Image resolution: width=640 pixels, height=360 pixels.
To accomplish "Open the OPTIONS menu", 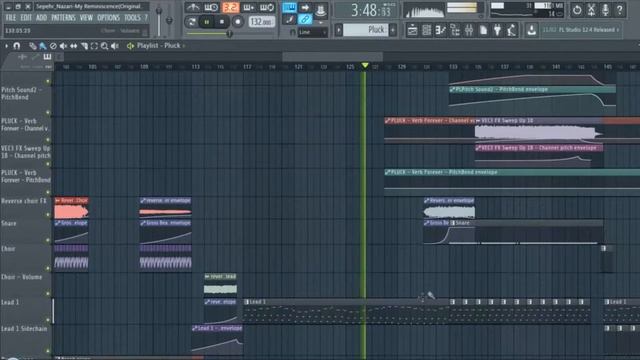I will click(109, 18).
